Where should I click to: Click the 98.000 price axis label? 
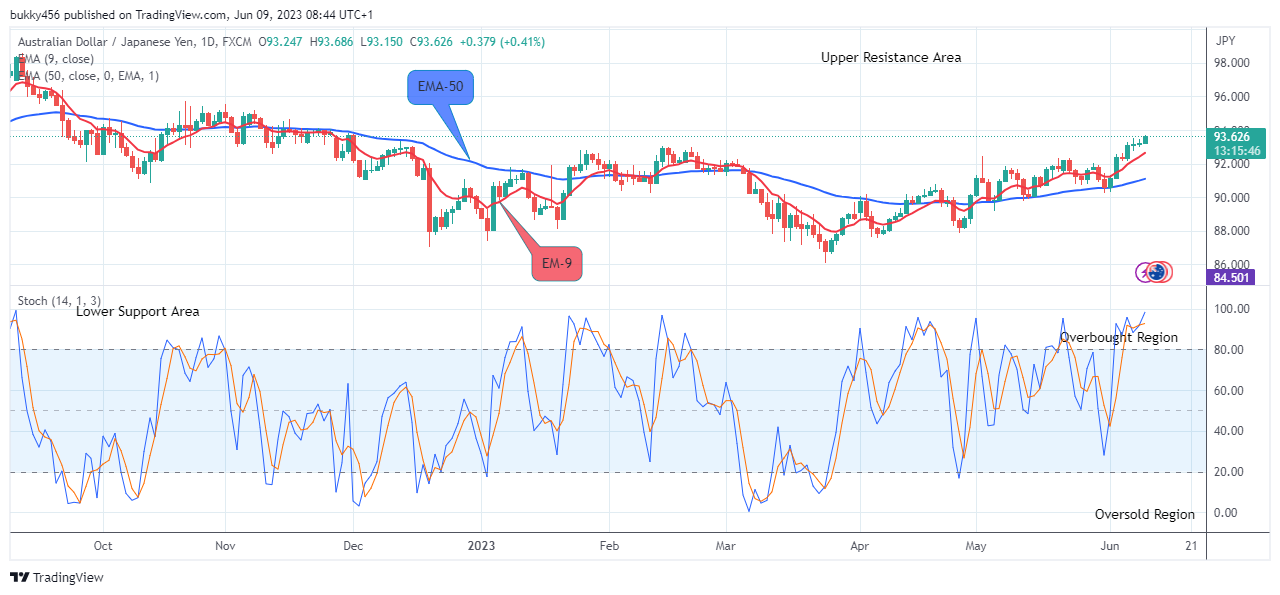click(1234, 63)
